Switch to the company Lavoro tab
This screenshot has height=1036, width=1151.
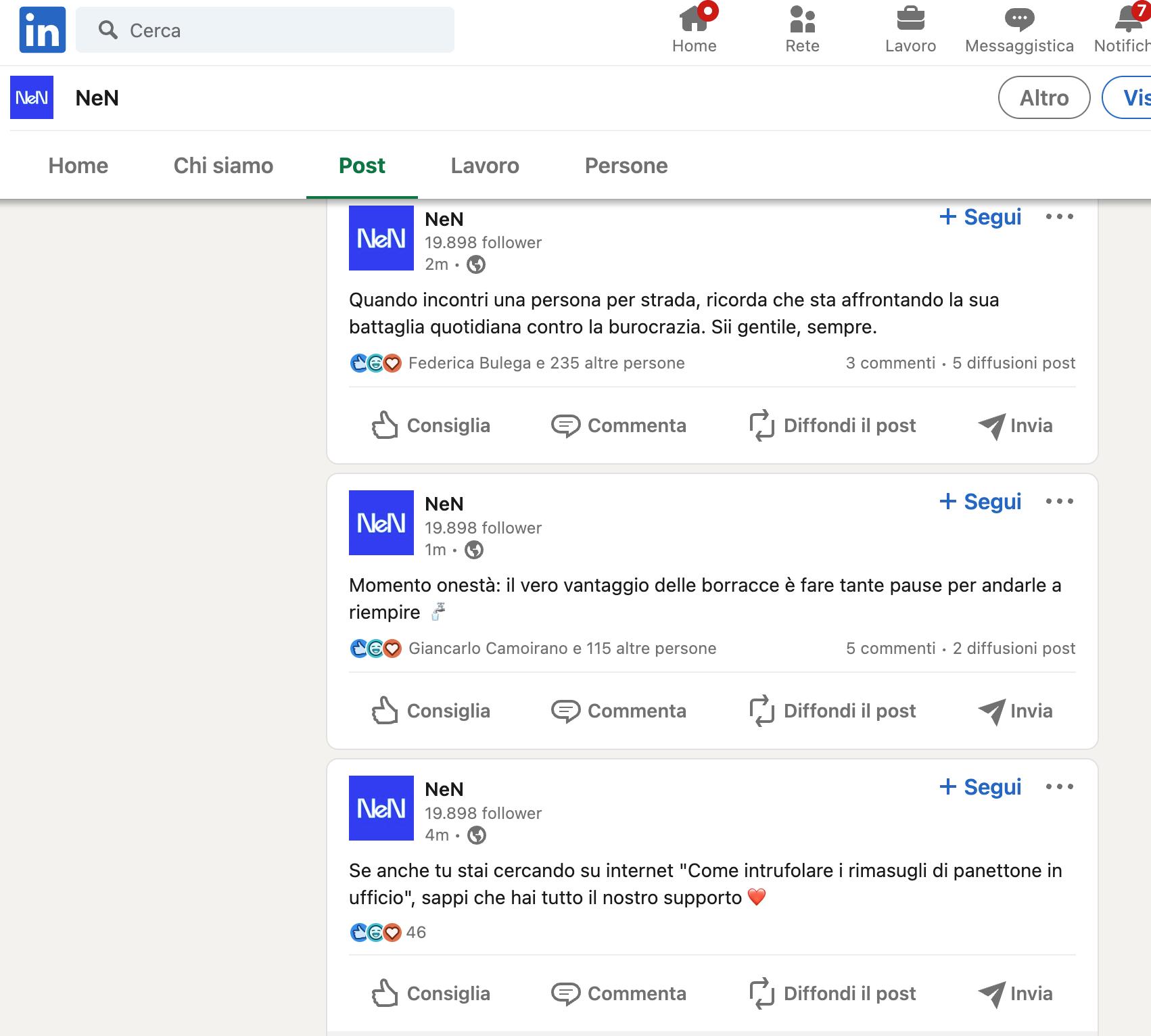(x=485, y=166)
